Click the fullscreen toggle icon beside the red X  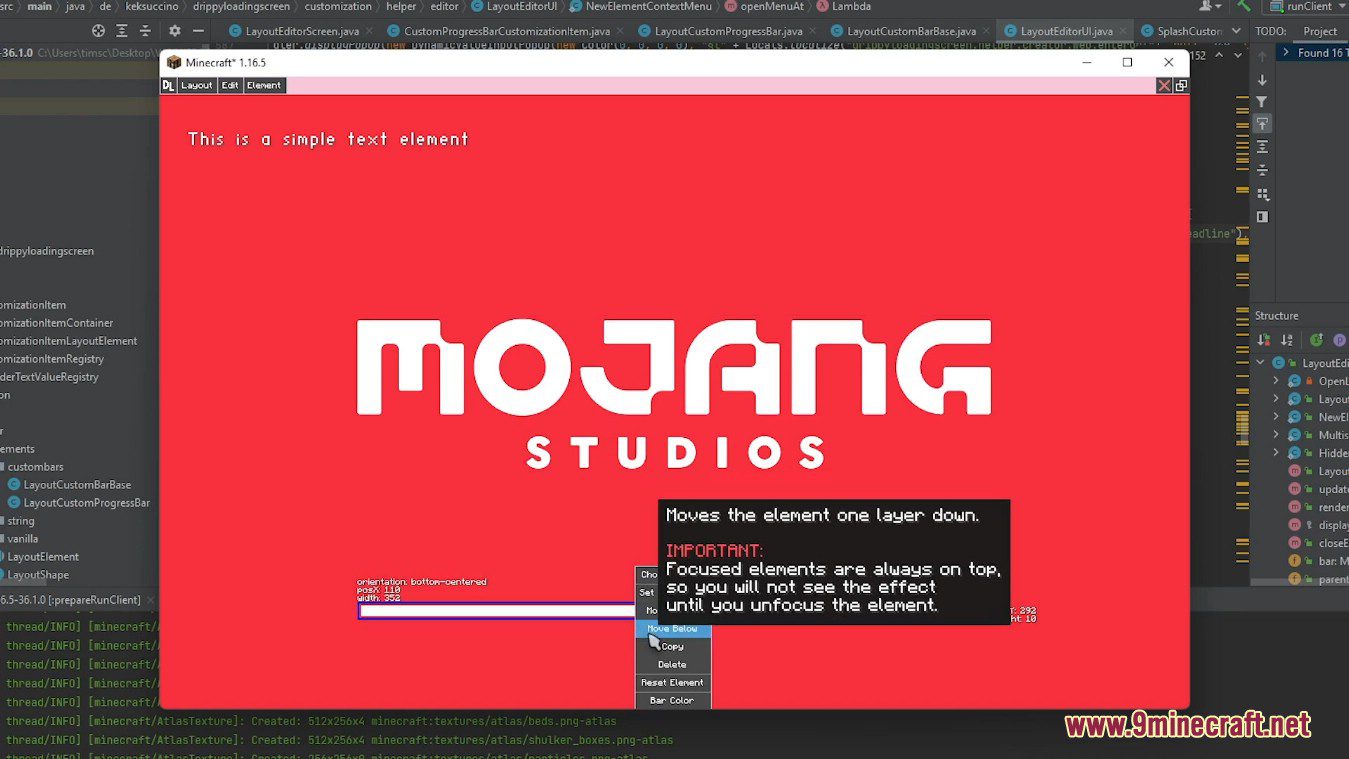click(1181, 86)
